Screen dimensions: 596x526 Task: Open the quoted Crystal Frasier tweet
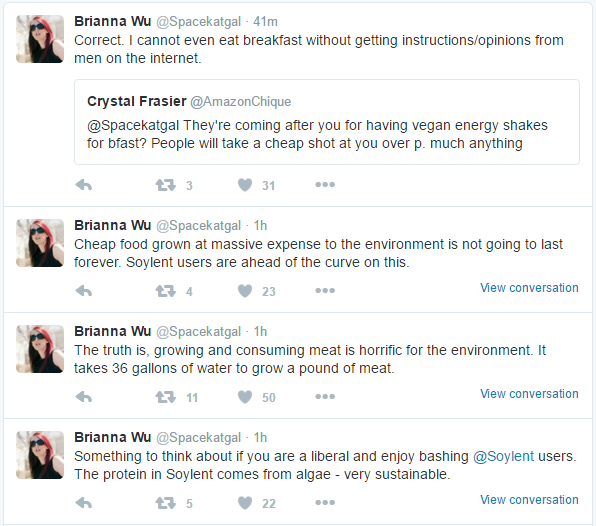point(327,122)
